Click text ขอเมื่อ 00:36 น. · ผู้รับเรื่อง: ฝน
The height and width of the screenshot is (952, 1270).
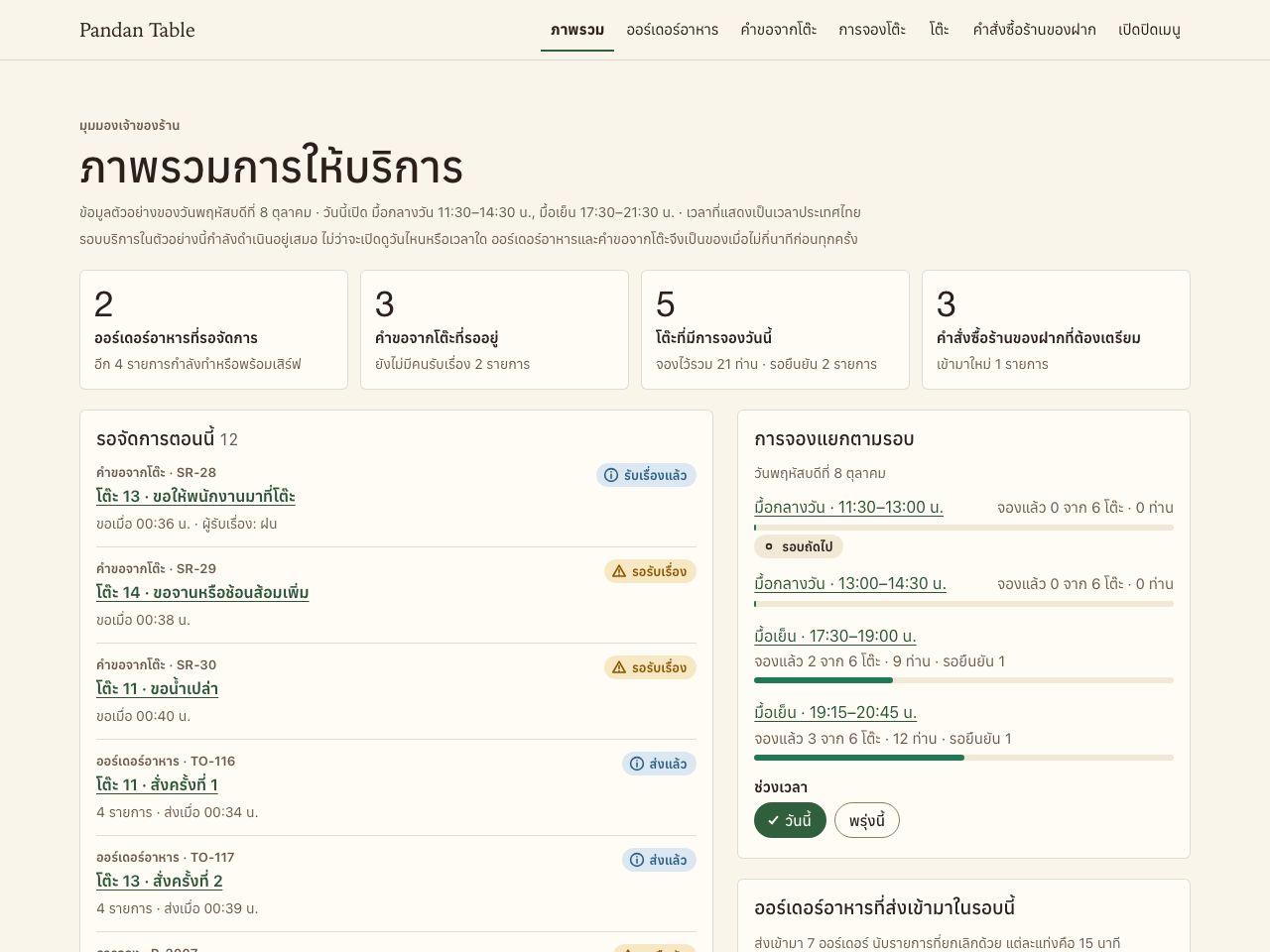click(187, 524)
